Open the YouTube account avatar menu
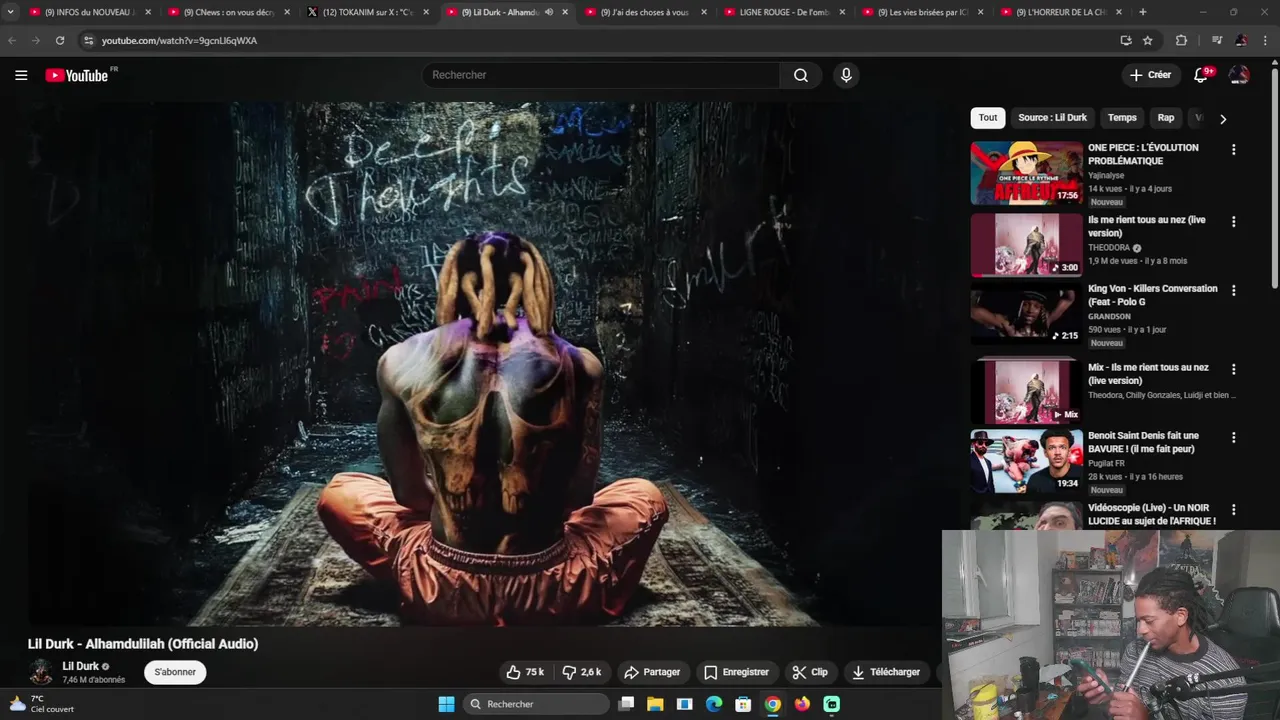The image size is (1280, 720). 1239,75
